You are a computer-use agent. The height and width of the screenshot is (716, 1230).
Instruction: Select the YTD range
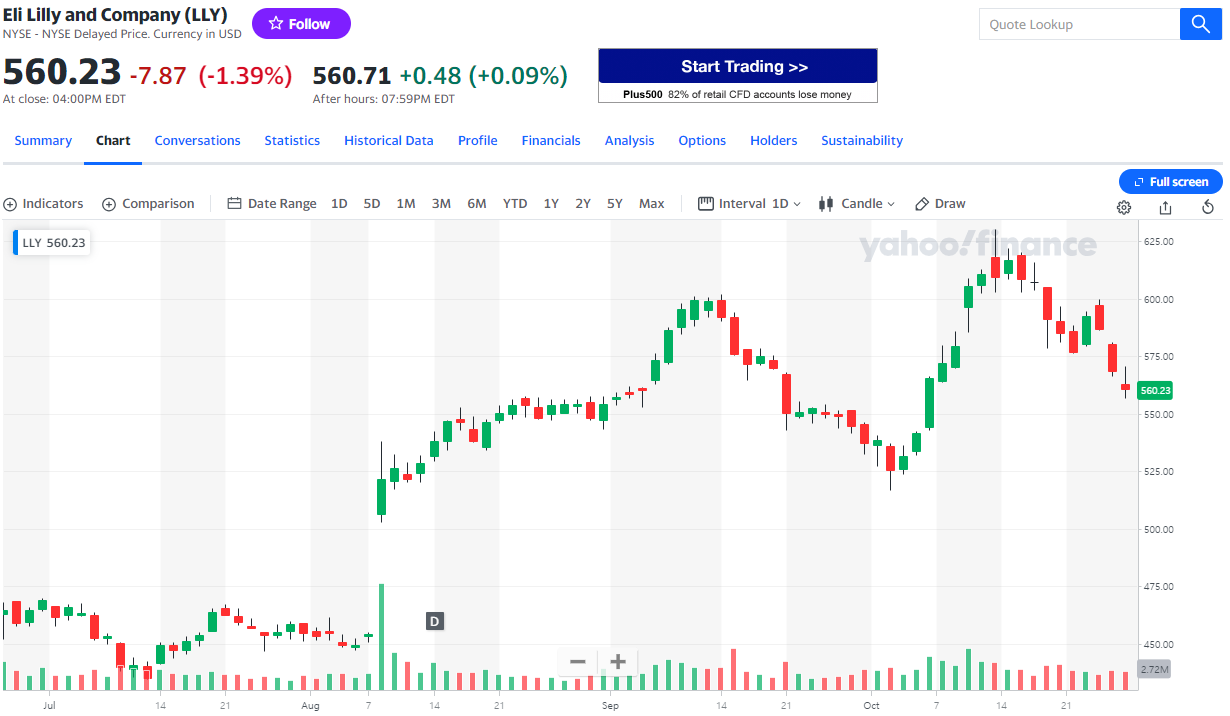(515, 203)
